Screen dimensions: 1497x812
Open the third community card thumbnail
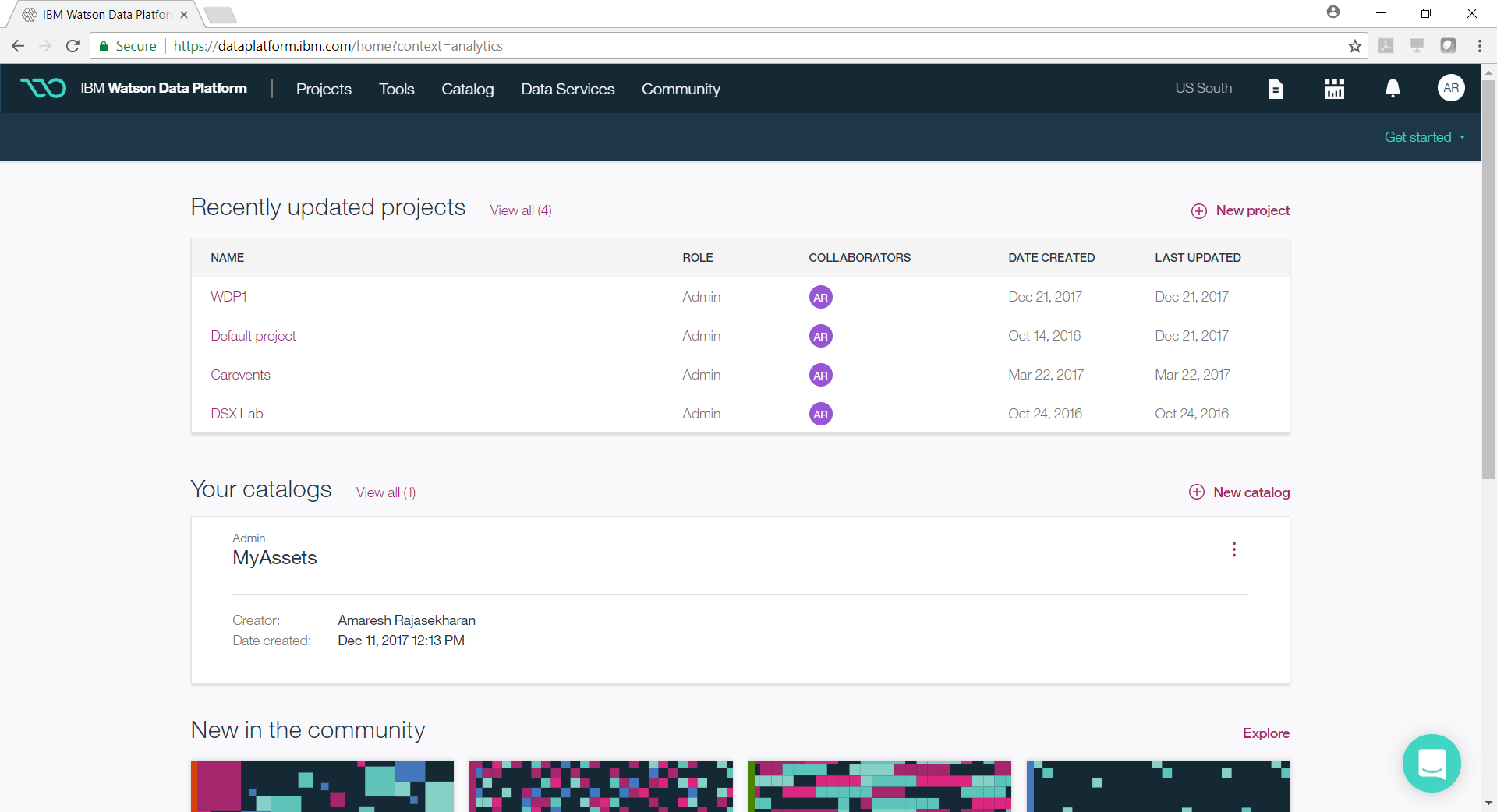pyautogui.click(x=879, y=786)
